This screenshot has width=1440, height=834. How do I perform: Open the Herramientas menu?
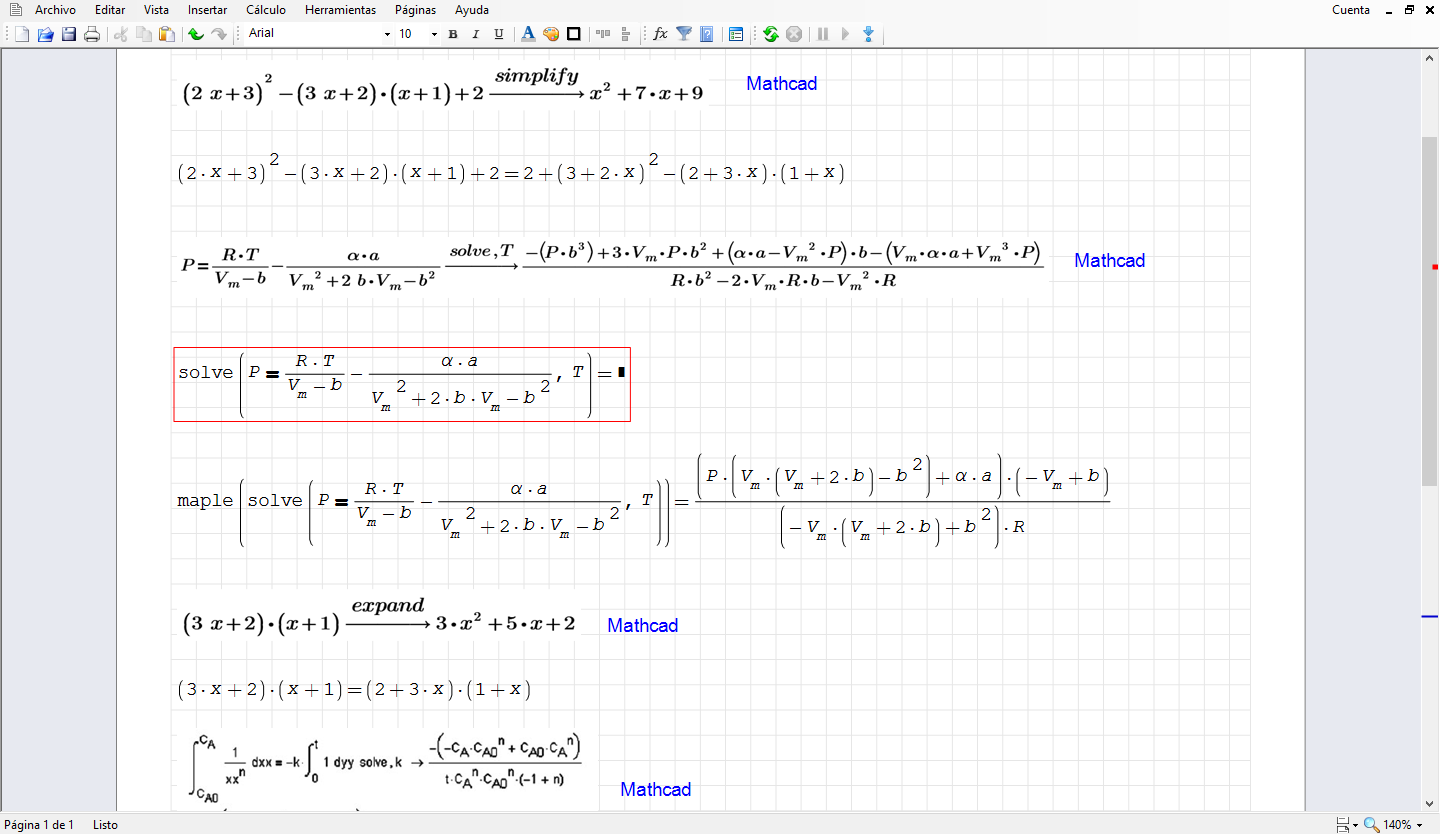click(x=340, y=10)
